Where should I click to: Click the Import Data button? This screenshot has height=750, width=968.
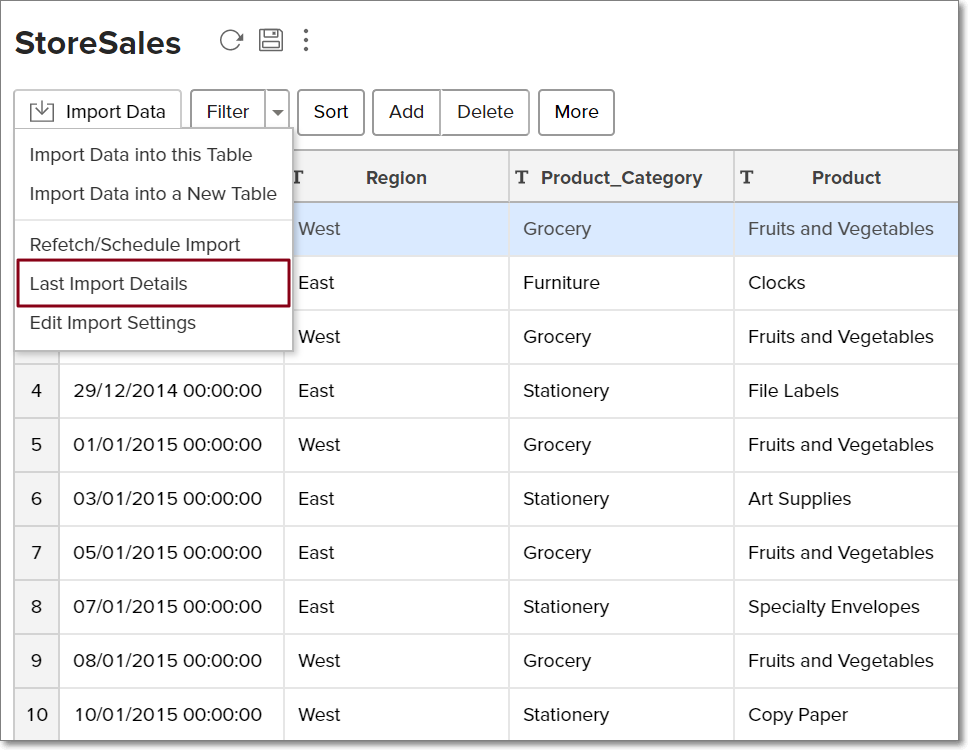tap(98, 111)
